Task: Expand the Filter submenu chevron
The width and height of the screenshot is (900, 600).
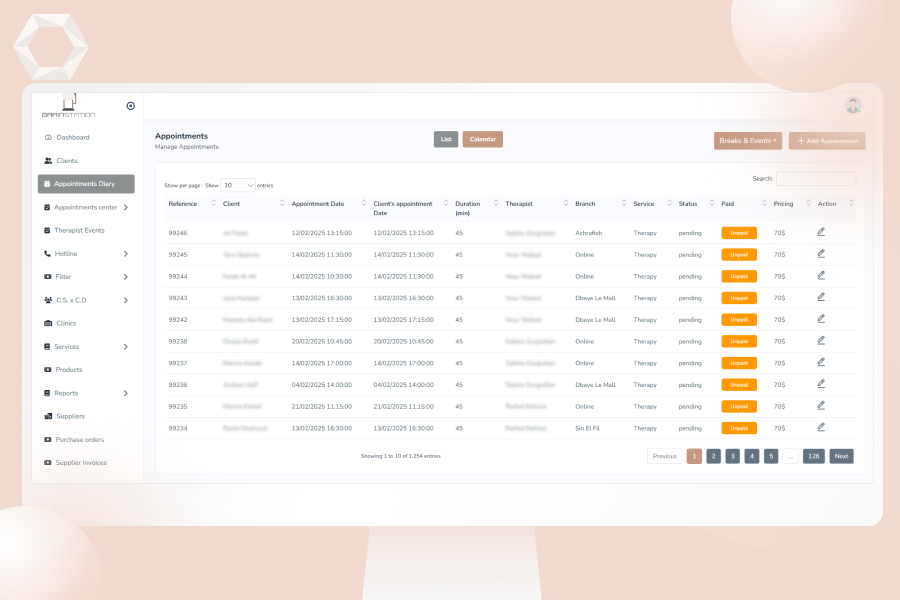Action: [126, 277]
